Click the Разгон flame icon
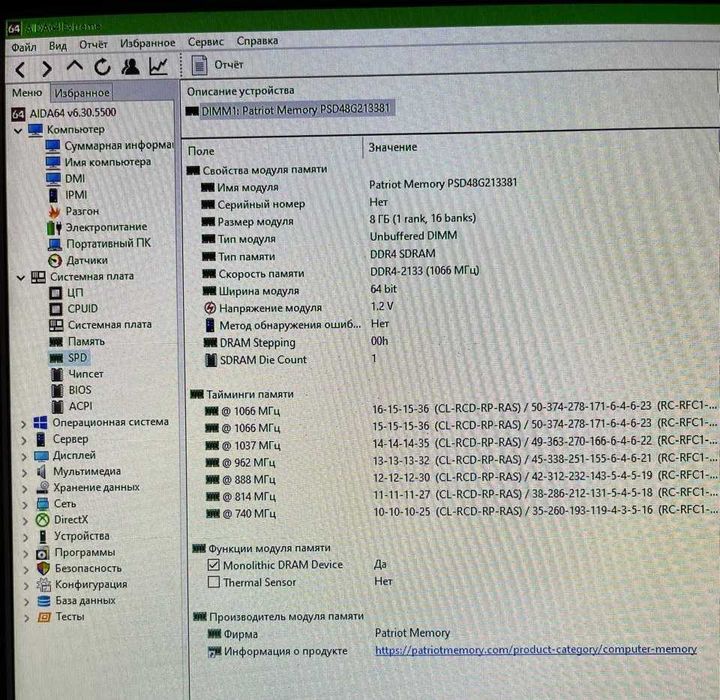The width and height of the screenshot is (720, 700). point(54,211)
